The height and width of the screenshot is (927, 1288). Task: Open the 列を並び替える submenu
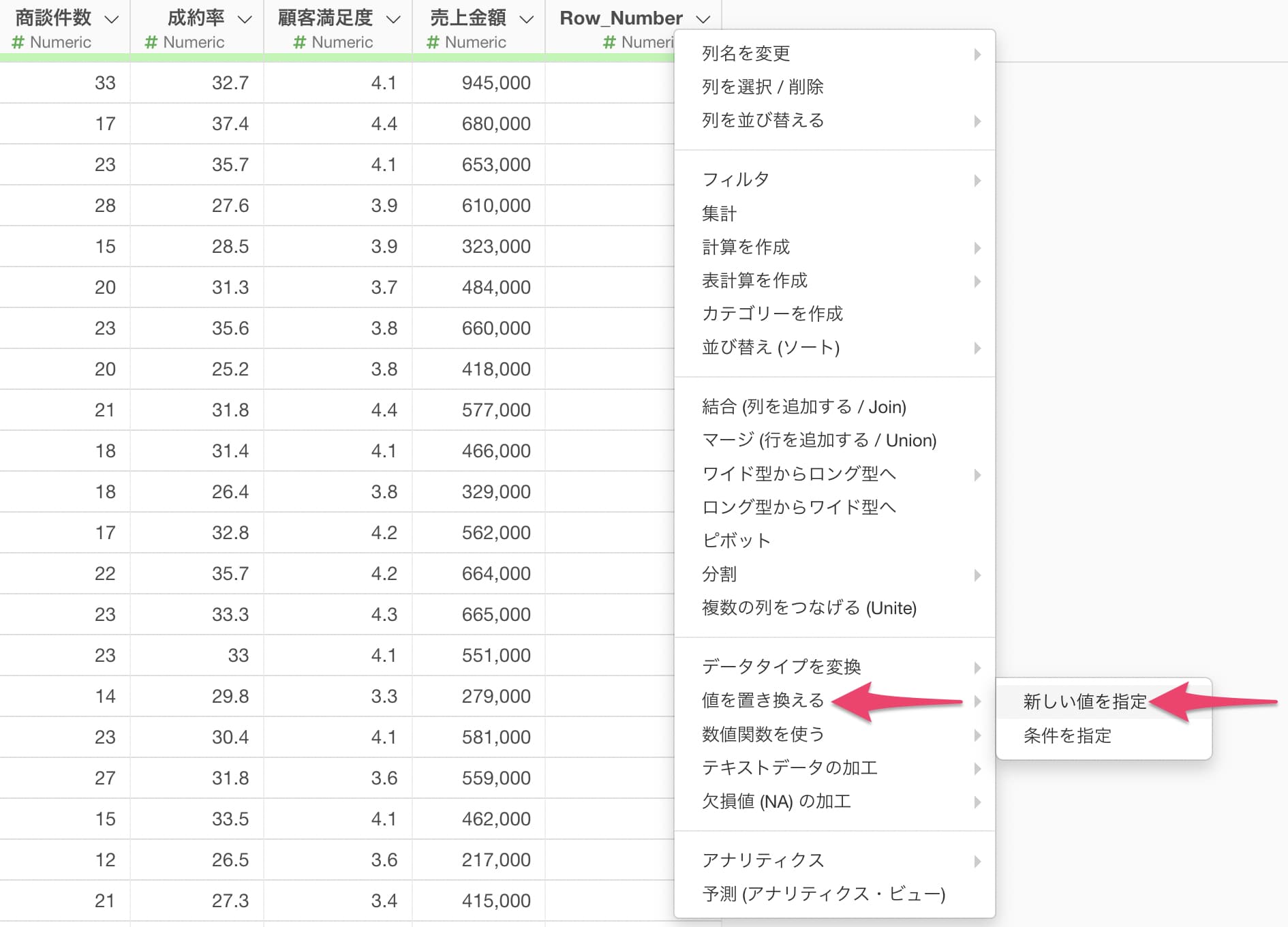point(835,120)
